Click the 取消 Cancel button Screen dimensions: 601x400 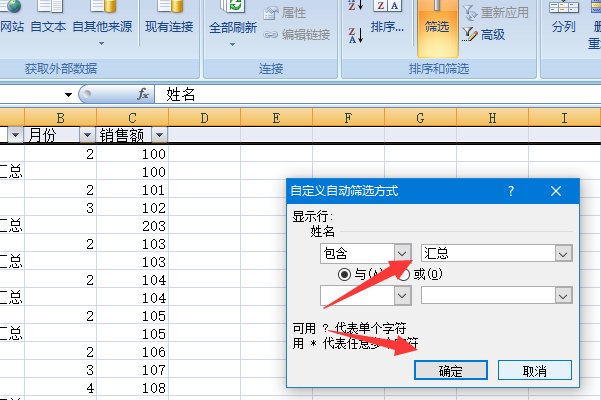click(535, 370)
